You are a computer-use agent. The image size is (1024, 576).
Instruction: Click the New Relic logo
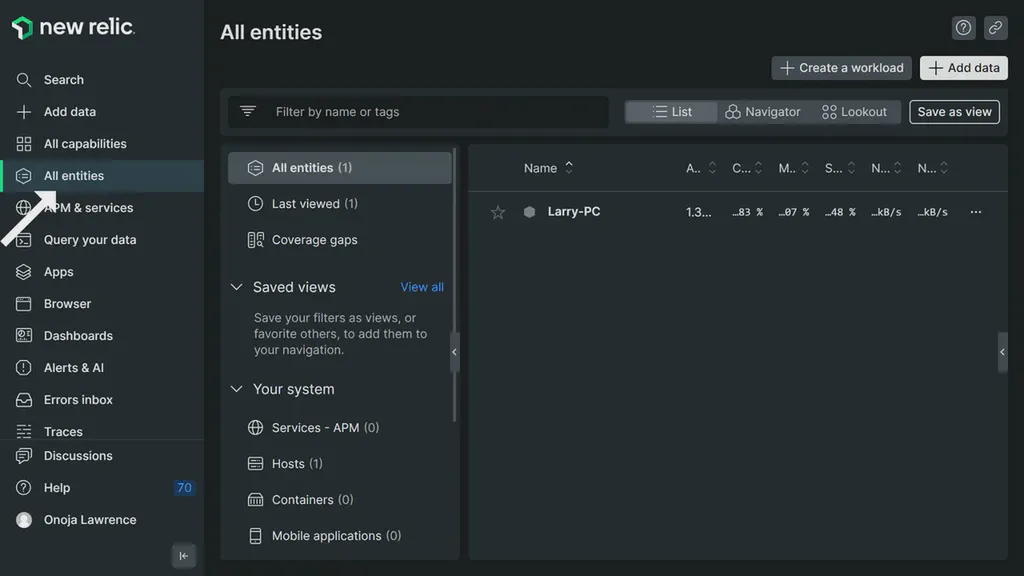[72, 27]
